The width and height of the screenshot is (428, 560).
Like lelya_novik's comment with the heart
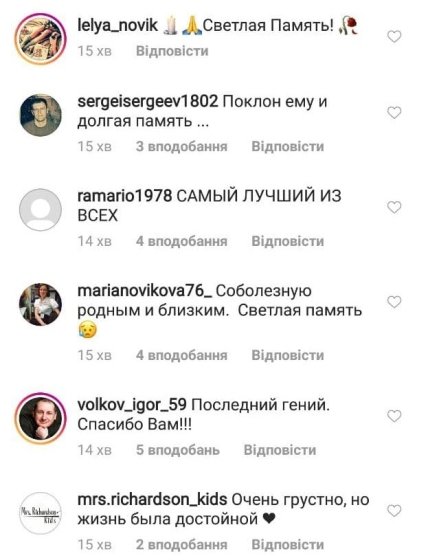394,36
